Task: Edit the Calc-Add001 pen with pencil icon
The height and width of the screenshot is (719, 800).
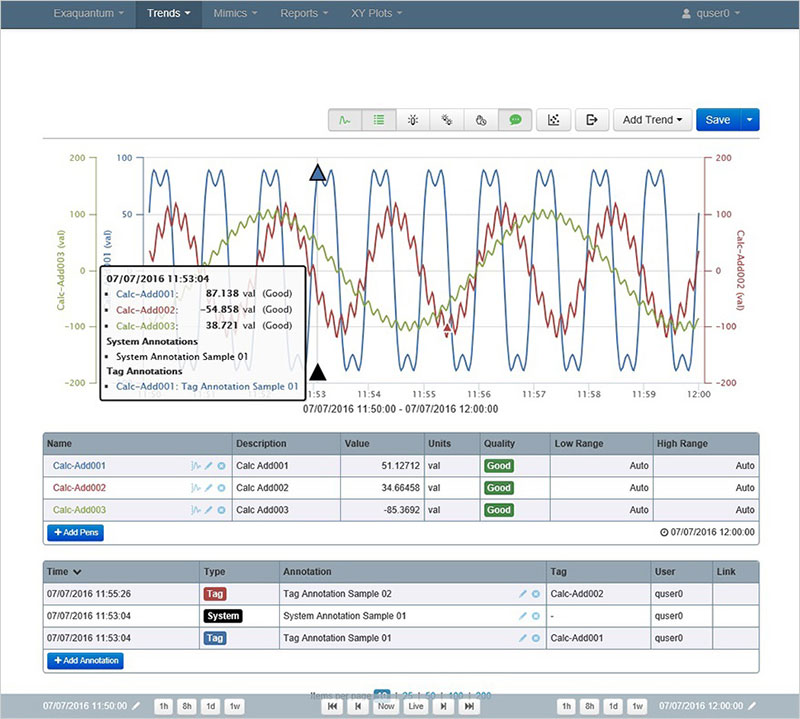Action: [208, 465]
